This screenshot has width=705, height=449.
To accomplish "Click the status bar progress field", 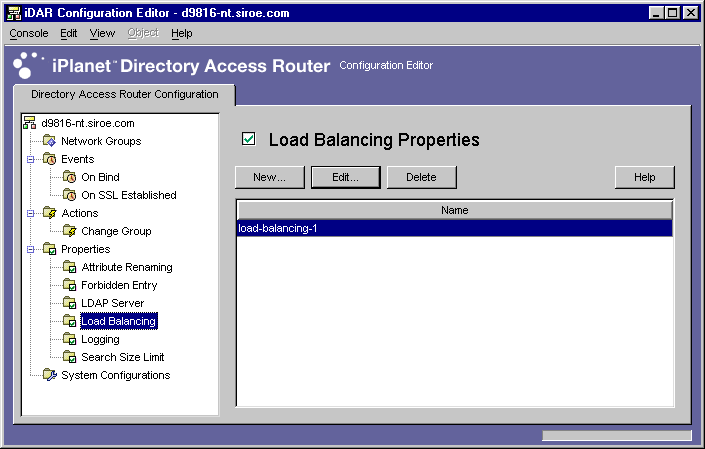I will click(616, 435).
